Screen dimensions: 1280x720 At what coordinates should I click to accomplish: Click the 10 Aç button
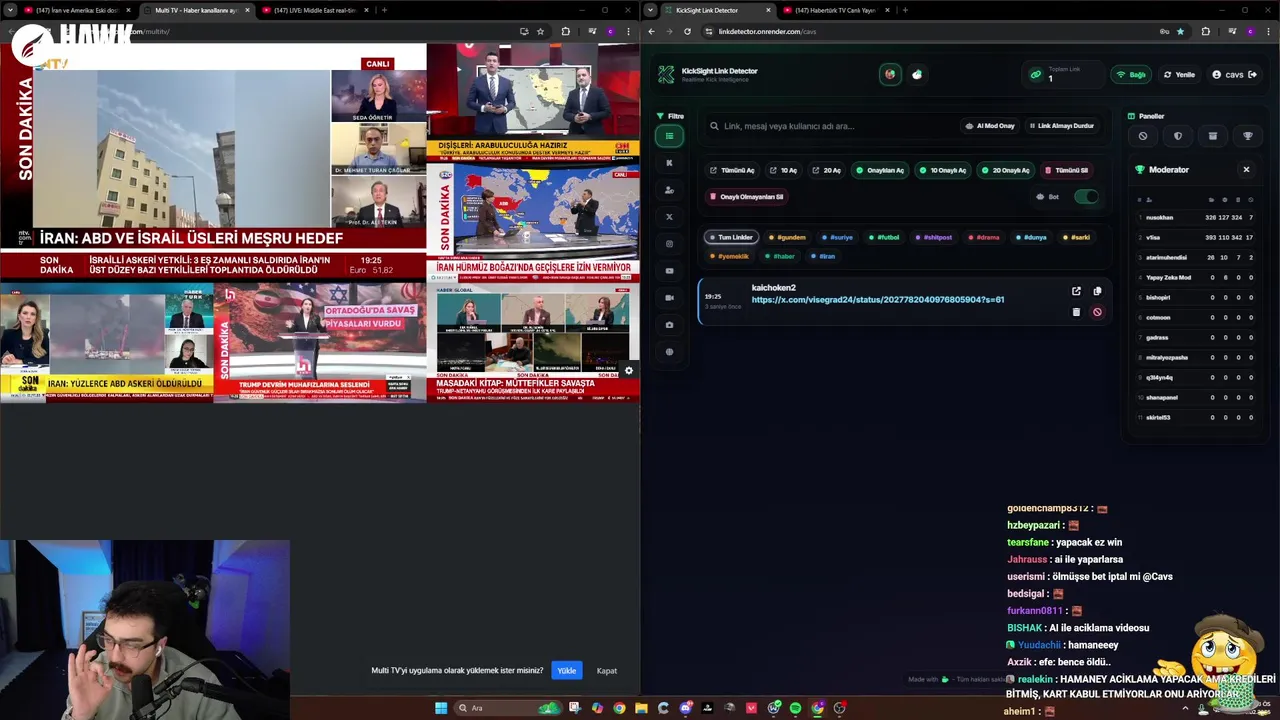[783, 170]
